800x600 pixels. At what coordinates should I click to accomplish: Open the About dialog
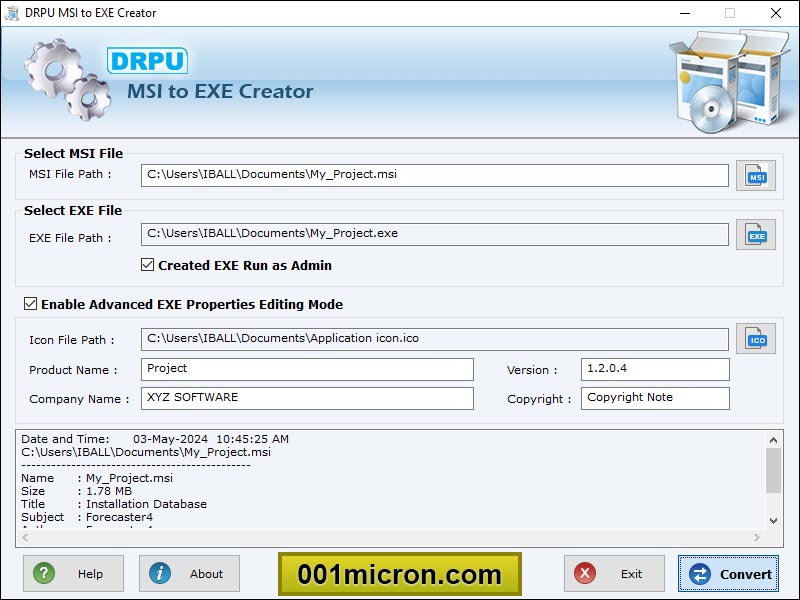(x=189, y=574)
